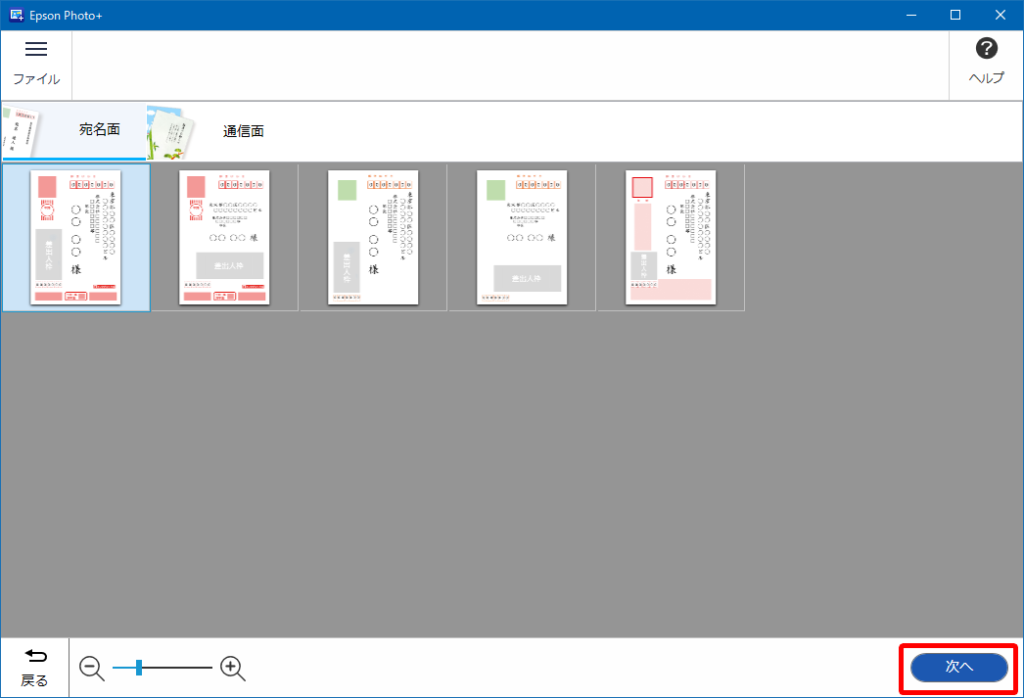Image resolution: width=1024 pixels, height=698 pixels.
Task: Click the zoom slider handle
Action: point(138,668)
